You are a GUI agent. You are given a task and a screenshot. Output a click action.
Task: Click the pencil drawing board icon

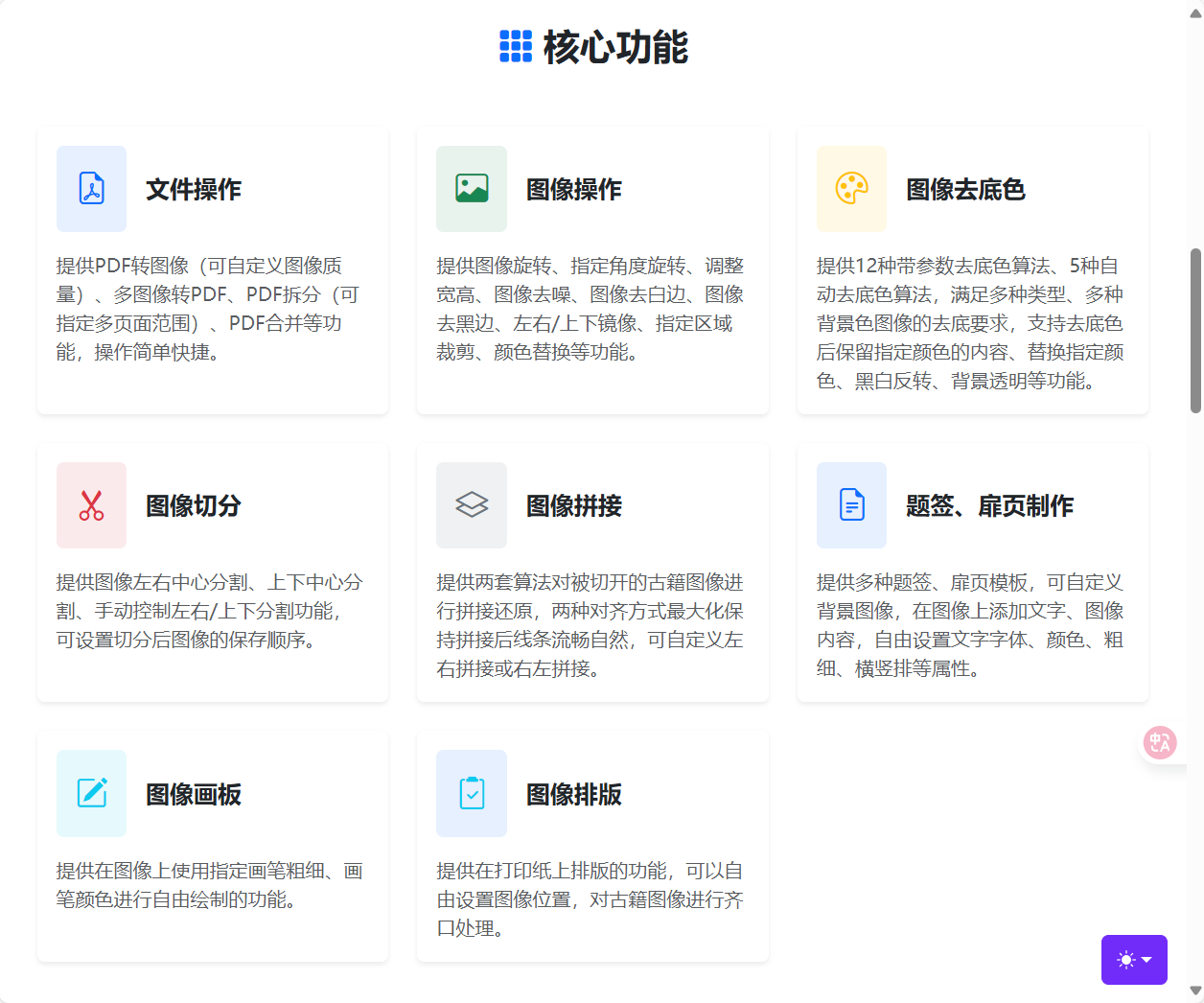91,793
